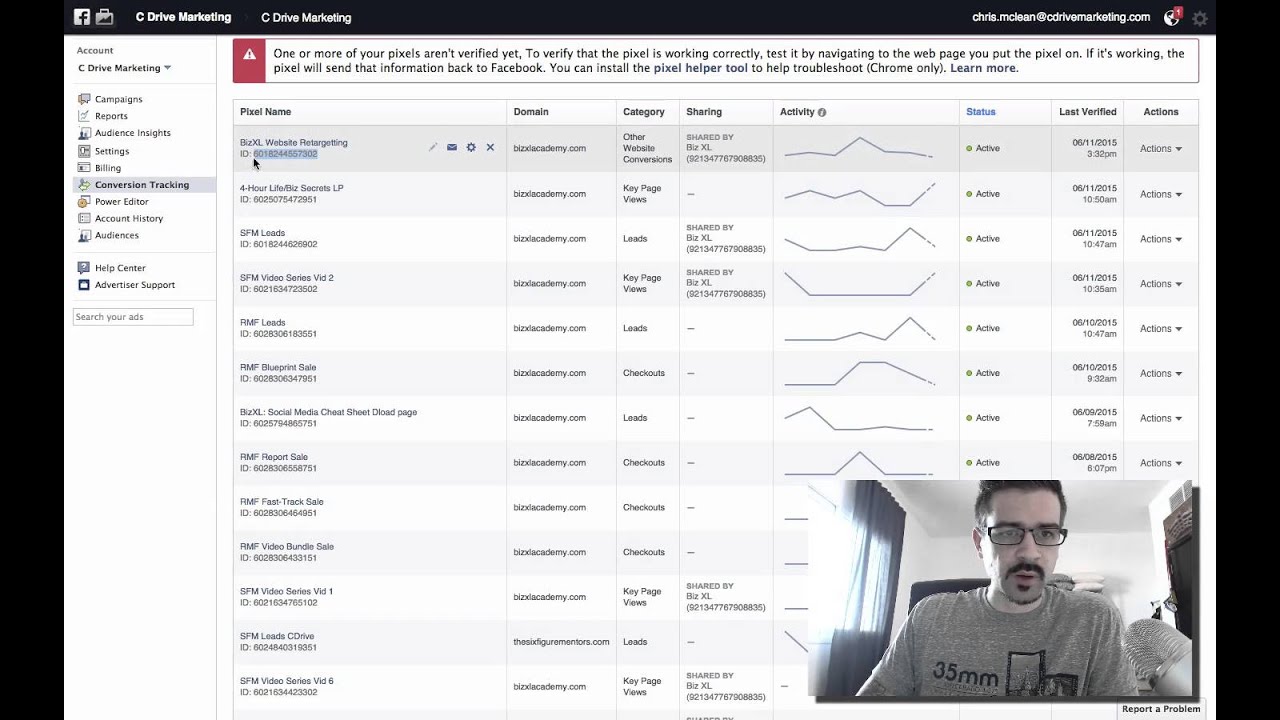Click the Category column header
1280x720 pixels.
click(x=643, y=112)
